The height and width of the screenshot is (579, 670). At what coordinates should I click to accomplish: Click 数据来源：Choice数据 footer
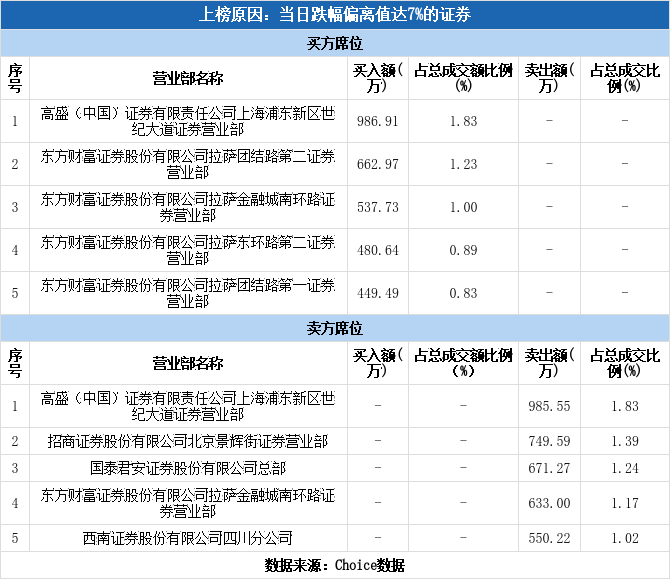(335, 565)
